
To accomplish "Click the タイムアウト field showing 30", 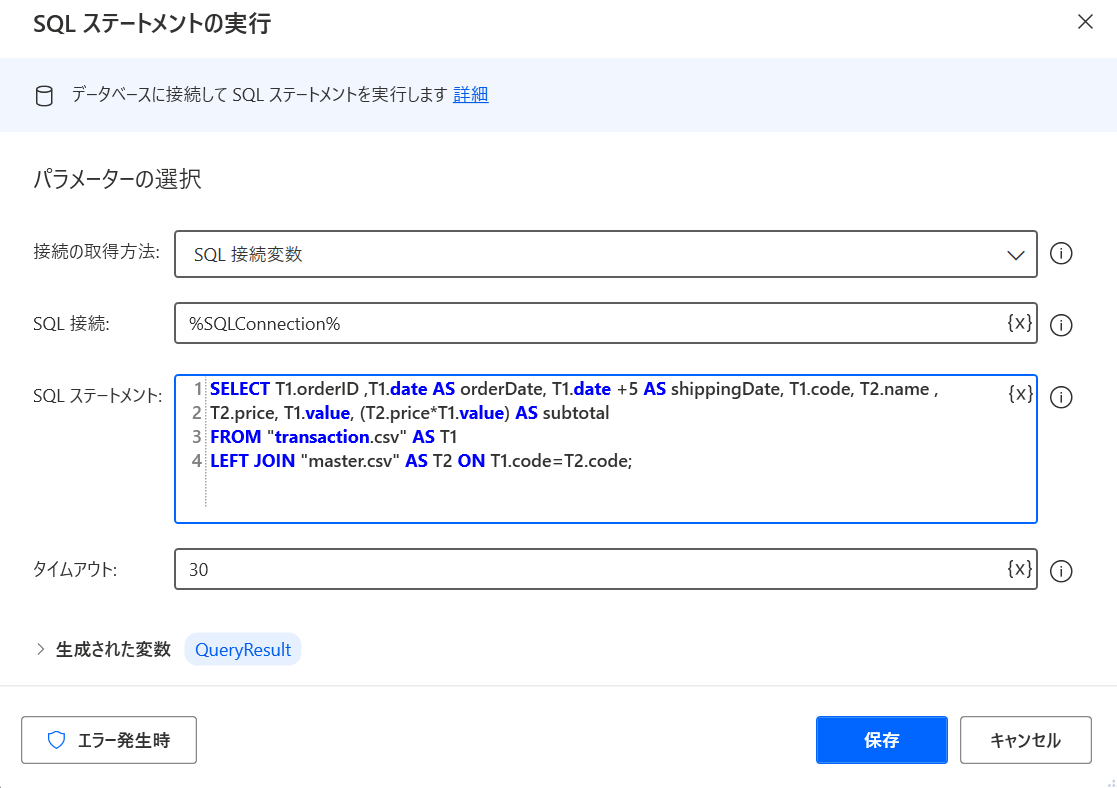I will click(x=606, y=569).
